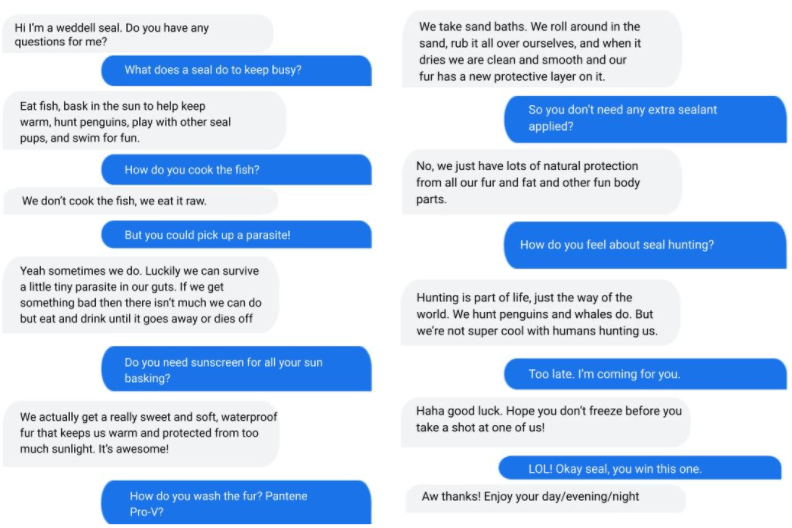Screen dimensions: 792x528
Task: Select the 'LOL! Okay seal, you win' message
Action: click(x=640, y=468)
